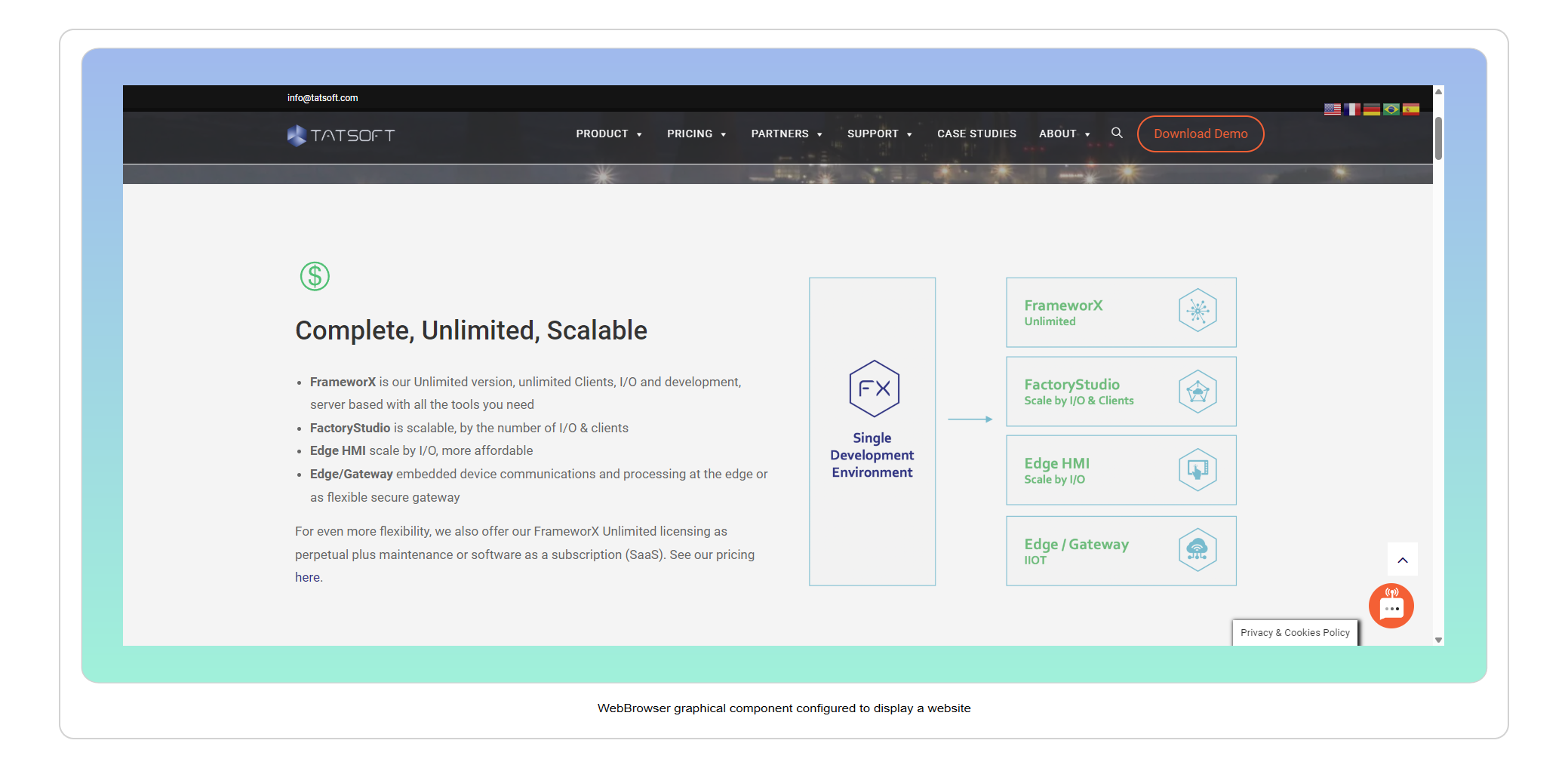
Task: Click the Tatsoft logo in the header
Action: pyautogui.click(x=341, y=135)
